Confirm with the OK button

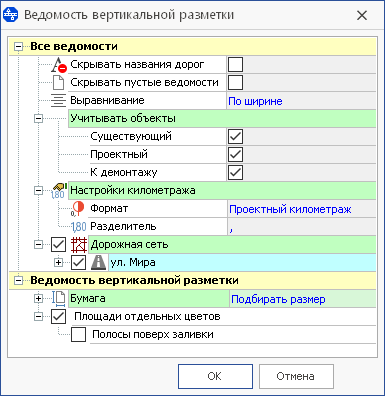pyautogui.click(x=215, y=376)
